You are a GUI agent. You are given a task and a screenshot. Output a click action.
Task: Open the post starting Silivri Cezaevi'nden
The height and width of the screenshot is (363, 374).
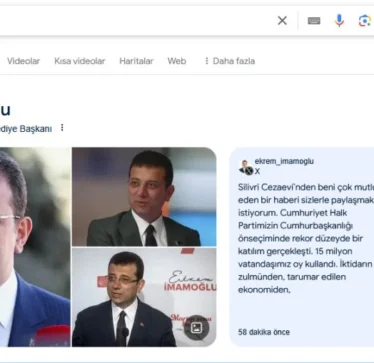[306, 239]
